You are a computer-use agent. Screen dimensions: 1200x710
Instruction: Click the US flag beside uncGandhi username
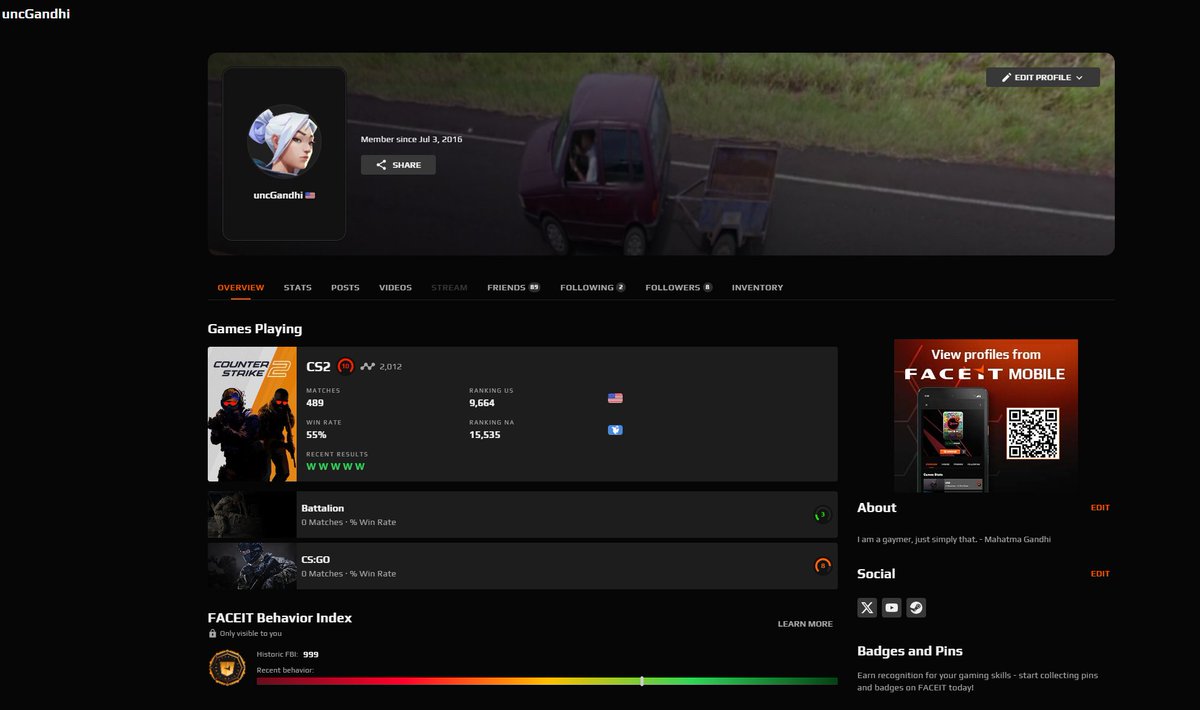[x=311, y=195]
